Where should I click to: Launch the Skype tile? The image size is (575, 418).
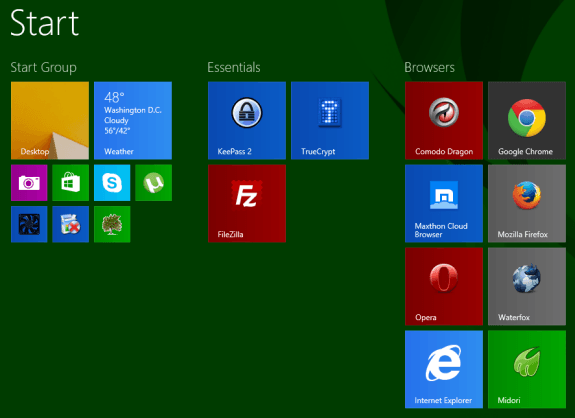pyautogui.click(x=112, y=183)
